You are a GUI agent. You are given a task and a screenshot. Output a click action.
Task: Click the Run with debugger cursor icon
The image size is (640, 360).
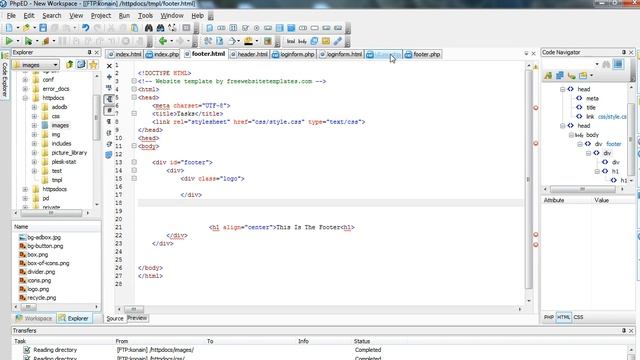coord(28,41)
